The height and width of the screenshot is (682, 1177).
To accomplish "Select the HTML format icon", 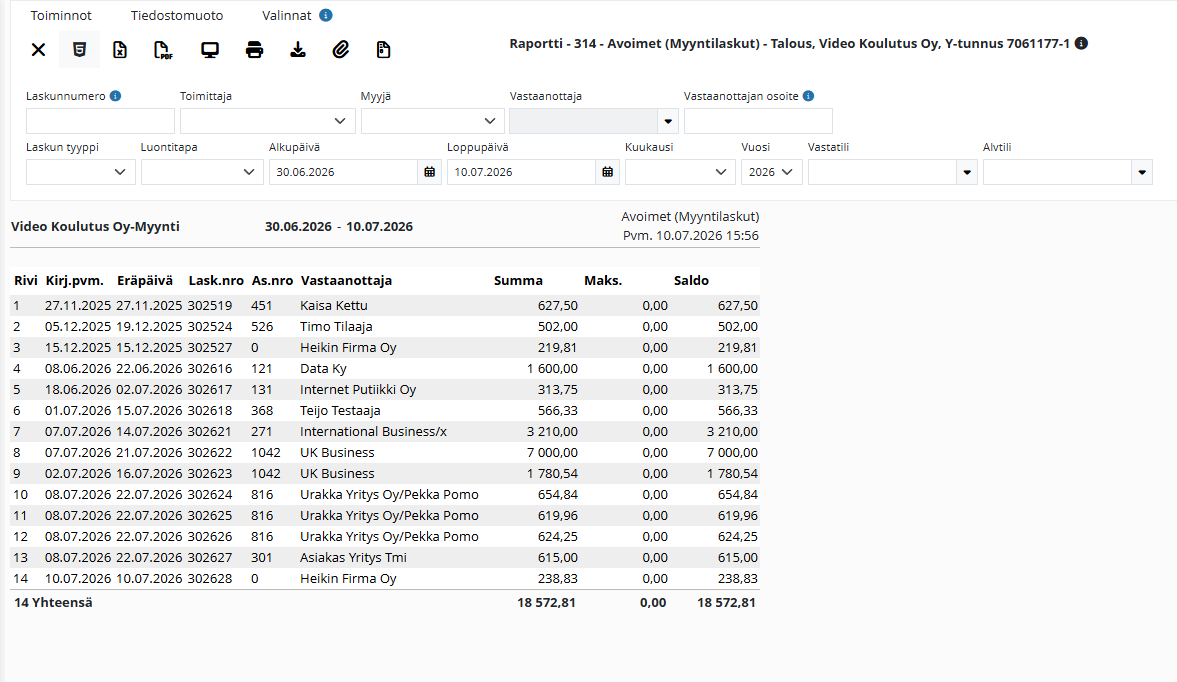I will [79, 50].
